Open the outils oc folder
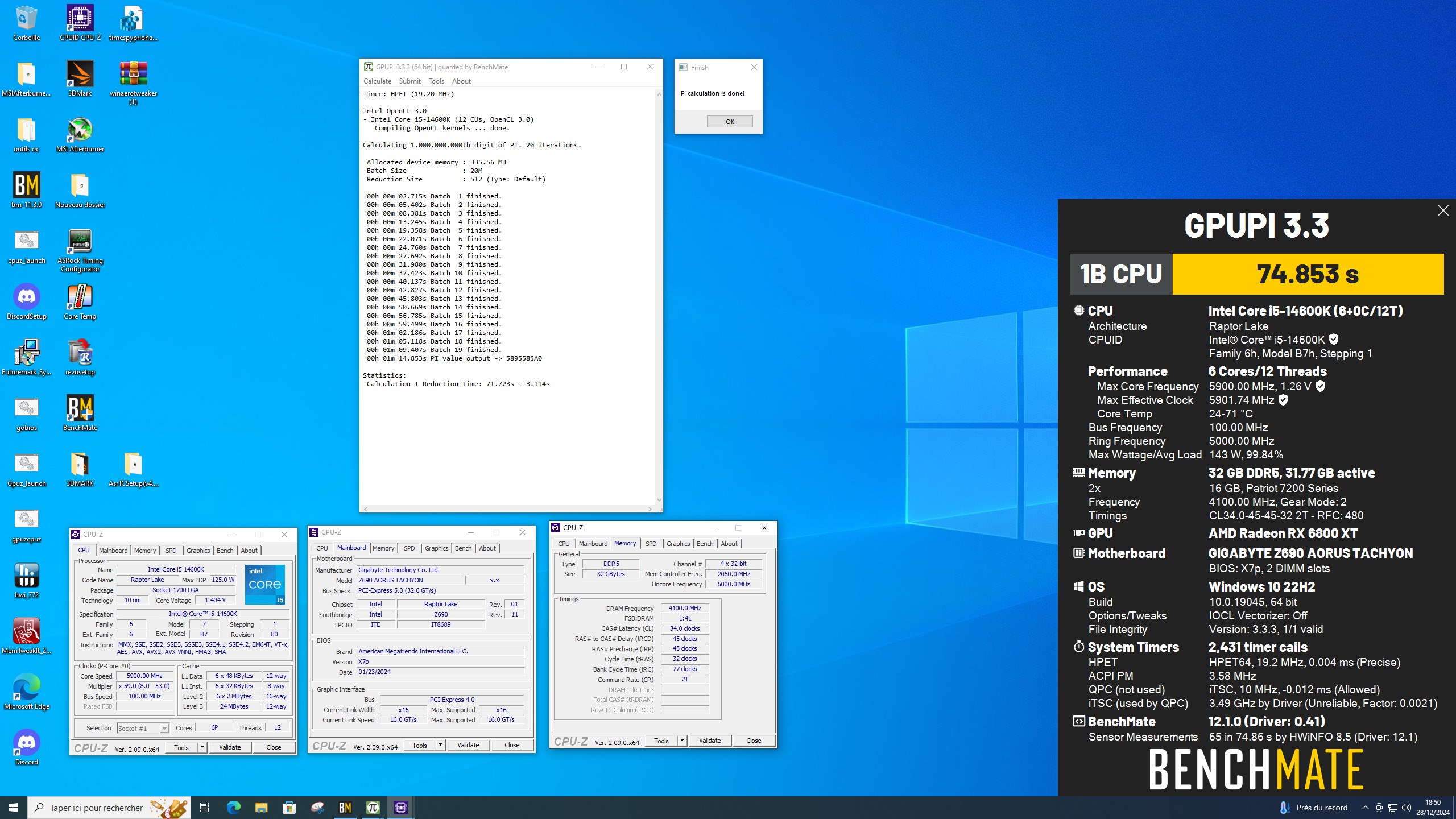Screen dimensions: 1456x819 [x=26, y=134]
